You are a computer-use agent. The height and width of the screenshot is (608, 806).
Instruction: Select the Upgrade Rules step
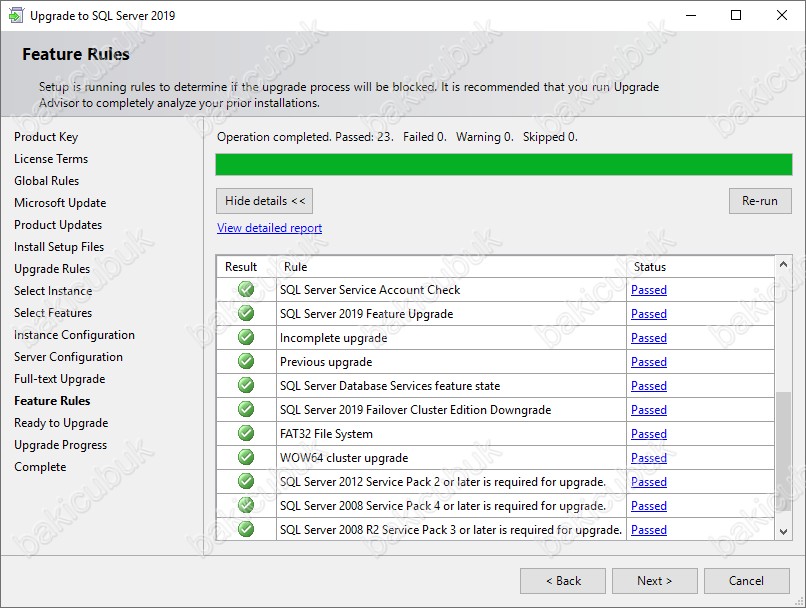coord(52,269)
